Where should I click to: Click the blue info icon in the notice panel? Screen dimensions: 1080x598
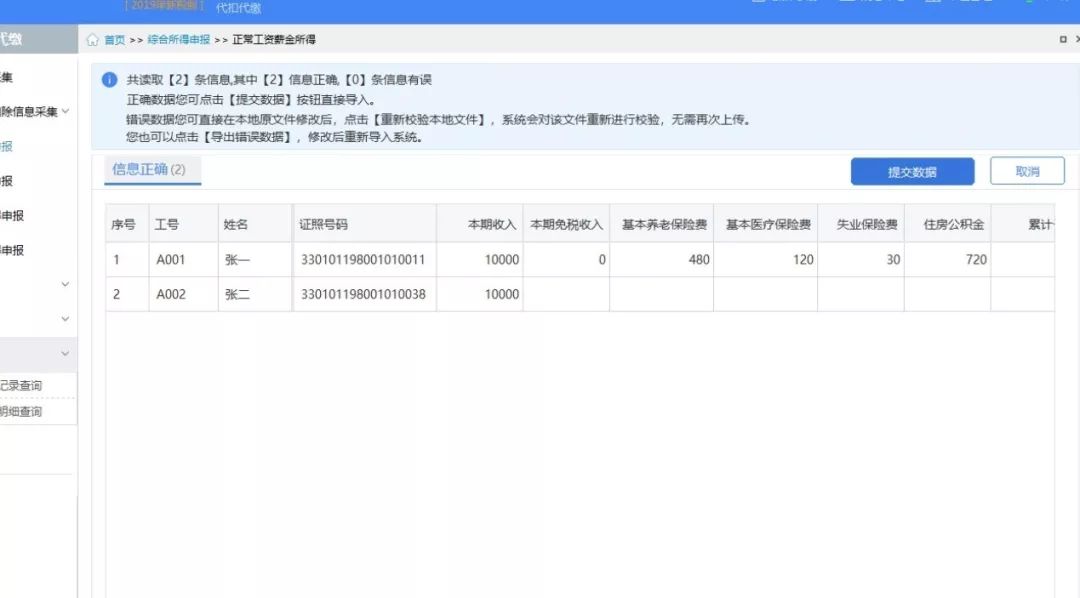click(x=110, y=79)
